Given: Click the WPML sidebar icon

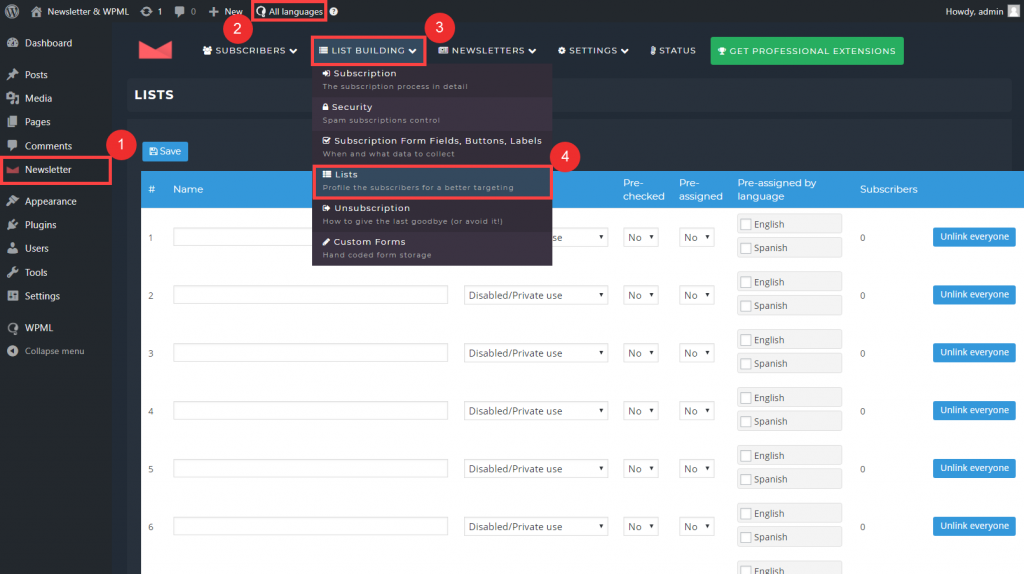Looking at the screenshot, I should [x=12, y=328].
